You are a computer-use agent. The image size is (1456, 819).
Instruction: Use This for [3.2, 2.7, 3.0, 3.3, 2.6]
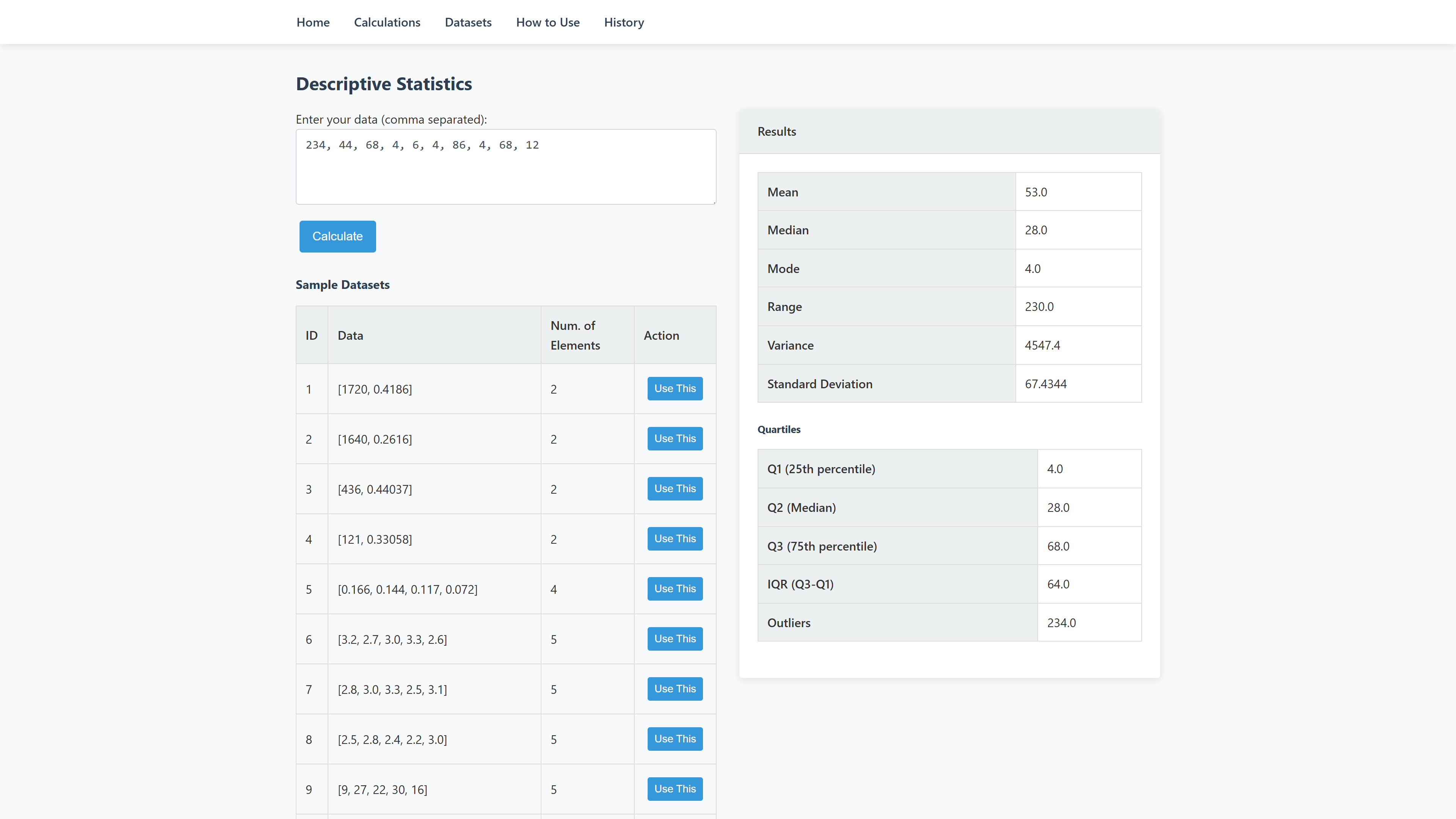coord(674,639)
